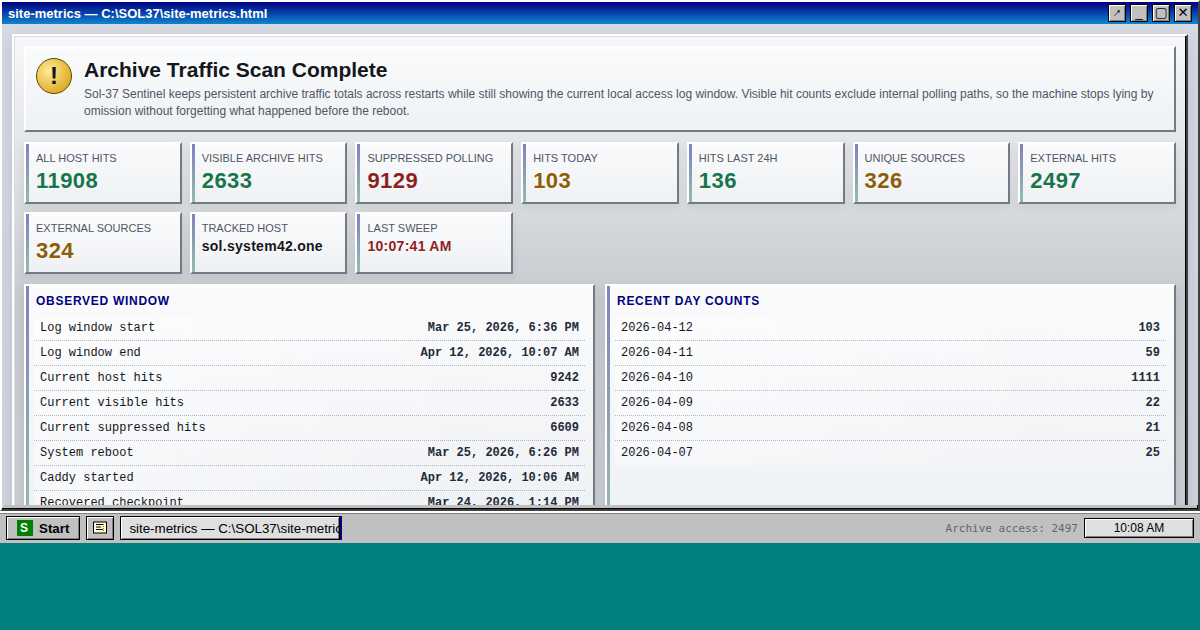Screen dimensions: 1200x630
Task: Click the taskbar clock showing 10:08 AM
Action: pyautogui.click(x=1138, y=528)
